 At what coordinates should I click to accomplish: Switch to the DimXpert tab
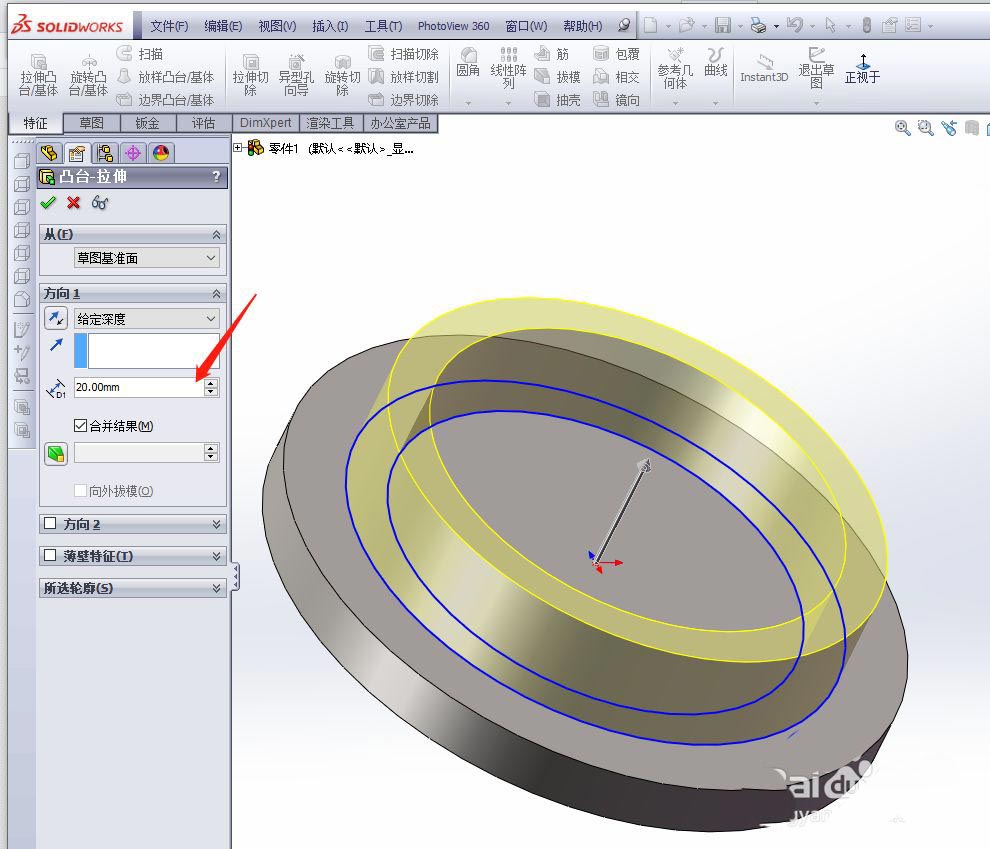pyautogui.click(x=266, y=123)
